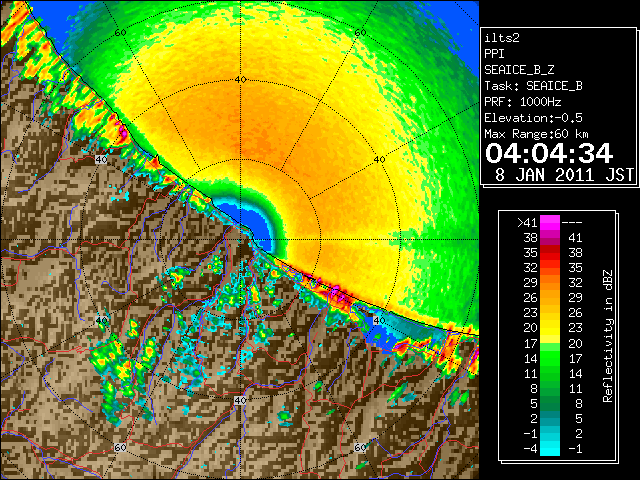Click the '60' ring label at bottom-right
640x480 pixels.
360,447
